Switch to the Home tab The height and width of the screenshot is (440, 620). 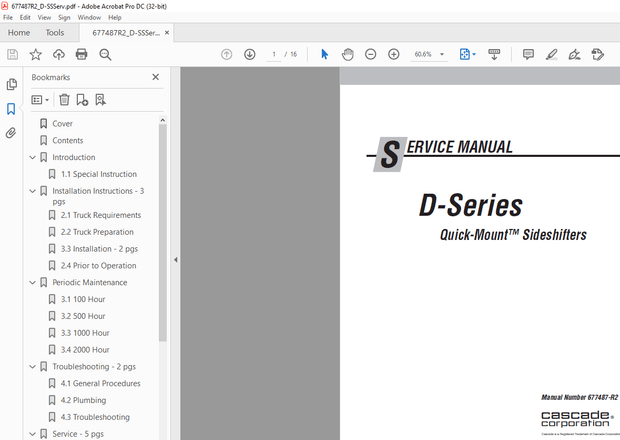pos(19,33)
